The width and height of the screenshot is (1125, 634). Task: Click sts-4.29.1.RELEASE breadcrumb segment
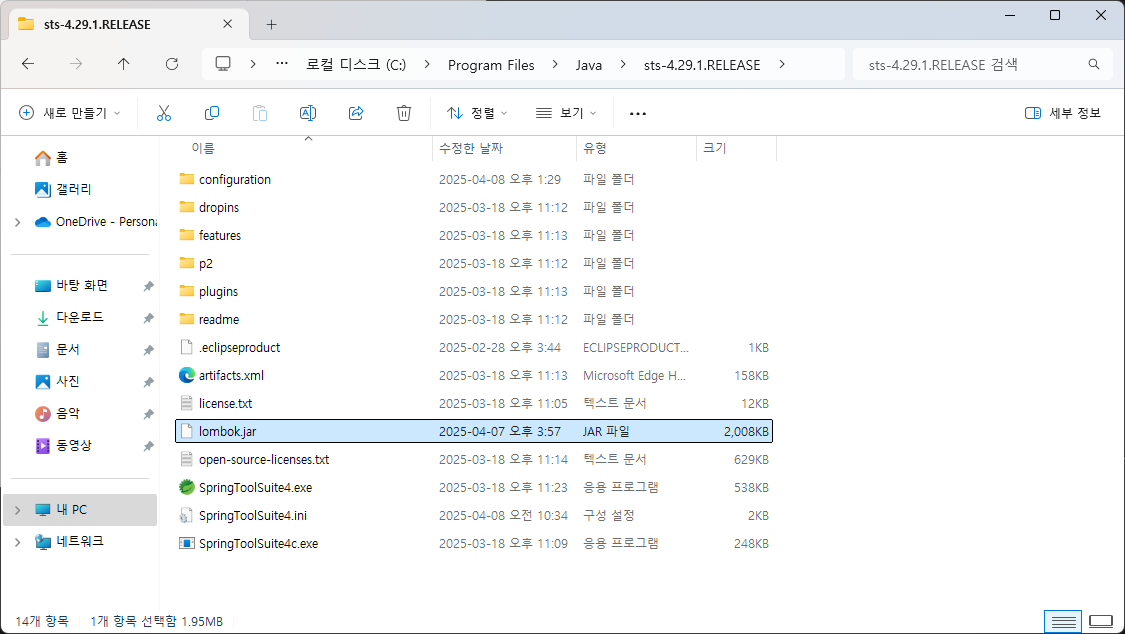[x=702, y=65]
